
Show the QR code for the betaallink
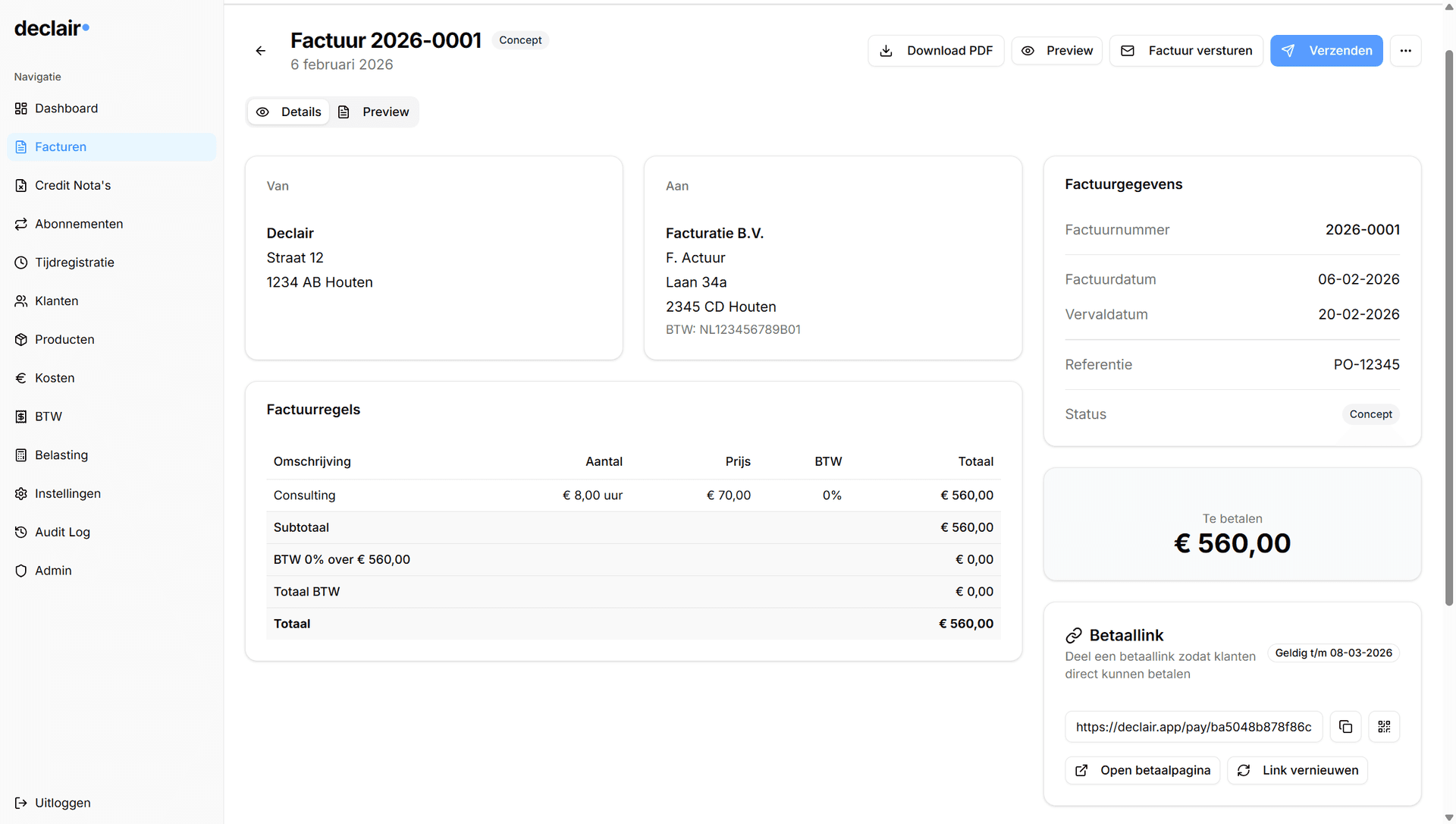coord(1384,727)
